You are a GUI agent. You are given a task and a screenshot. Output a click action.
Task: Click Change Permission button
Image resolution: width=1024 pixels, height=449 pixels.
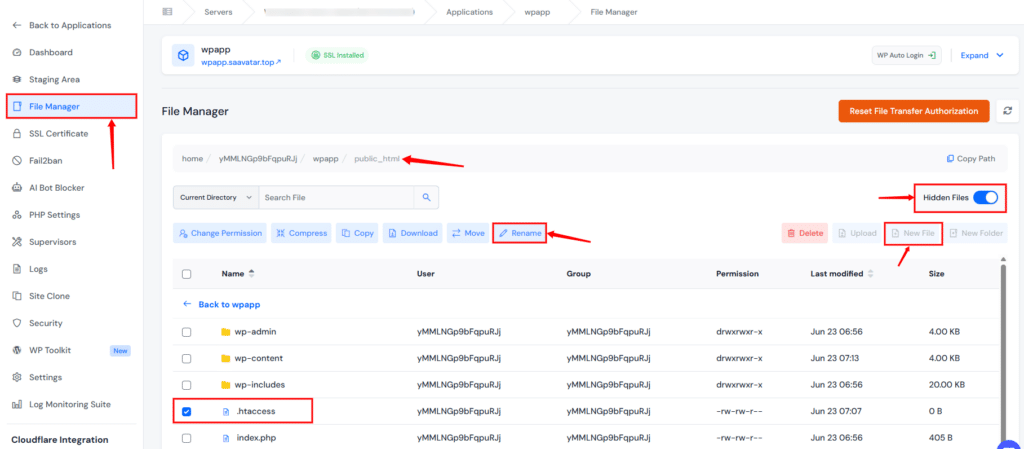pyautogui.click(x=219, y=233)
